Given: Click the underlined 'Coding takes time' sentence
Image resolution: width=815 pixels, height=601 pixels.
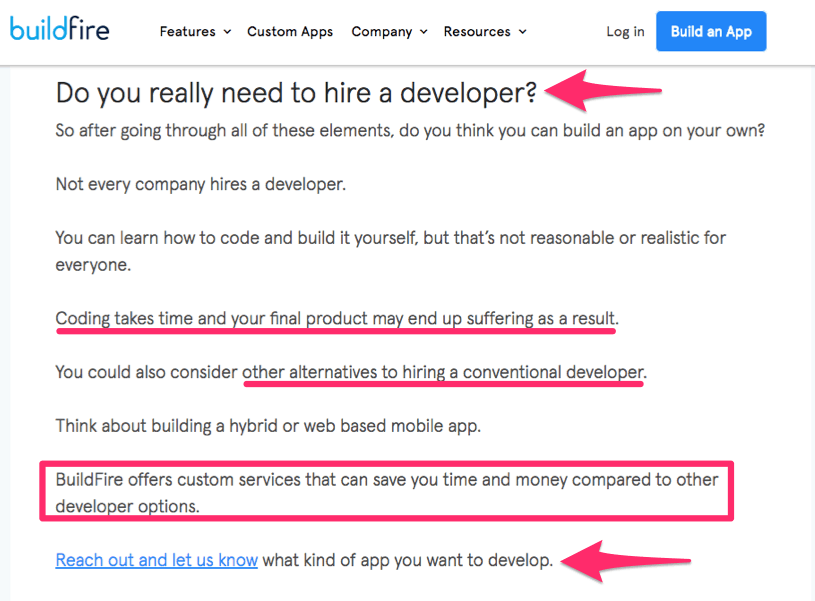Looking at the screenshot, I should point(336,319).
